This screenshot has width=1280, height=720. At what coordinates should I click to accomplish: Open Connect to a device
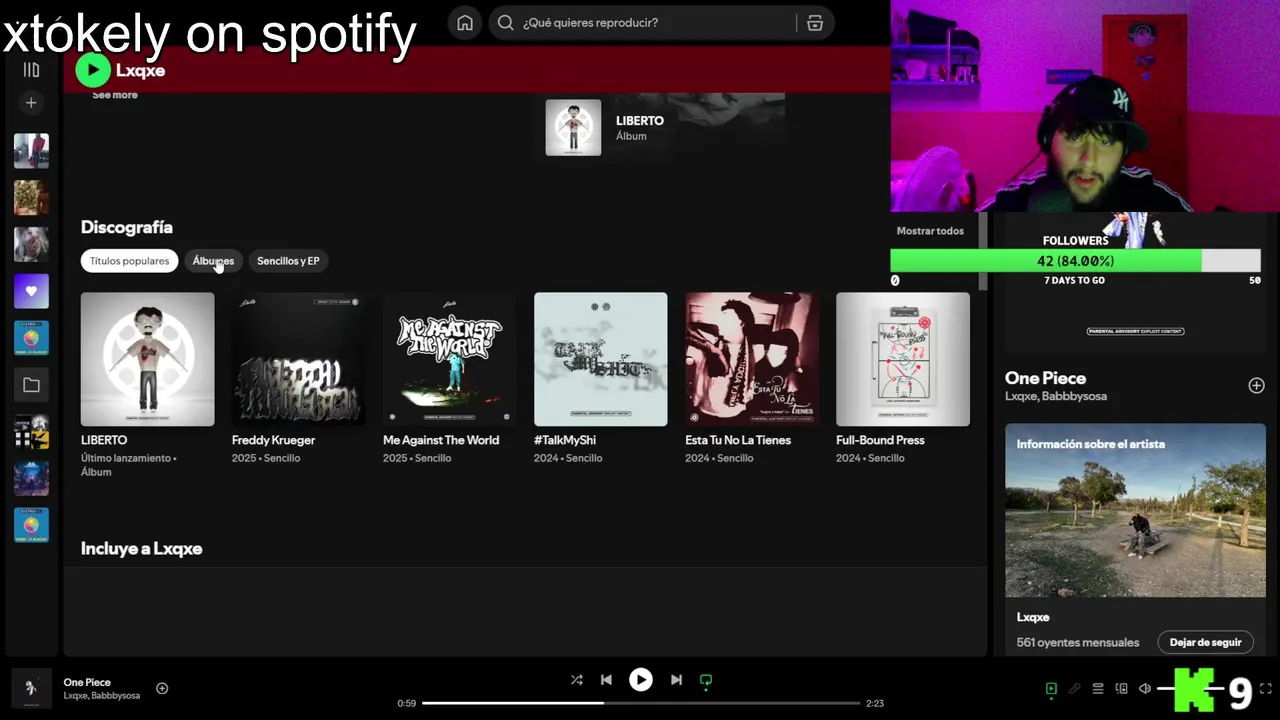coord(1121,689)
